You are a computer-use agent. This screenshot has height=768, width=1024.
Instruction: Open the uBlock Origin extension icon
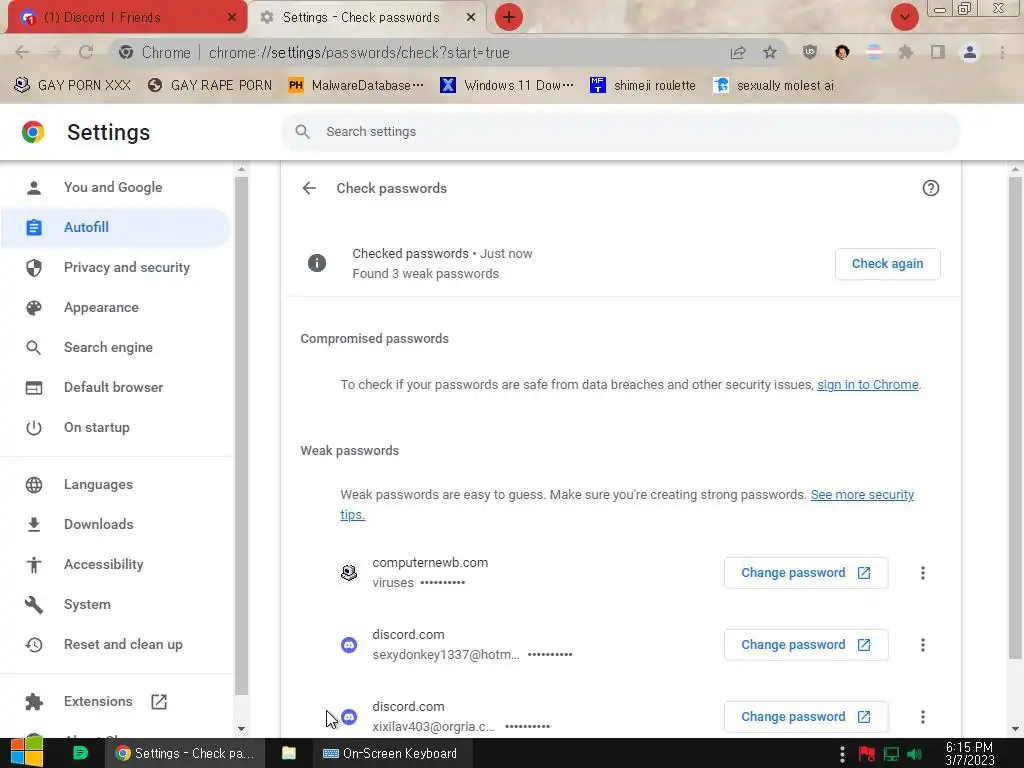point(810,52)
